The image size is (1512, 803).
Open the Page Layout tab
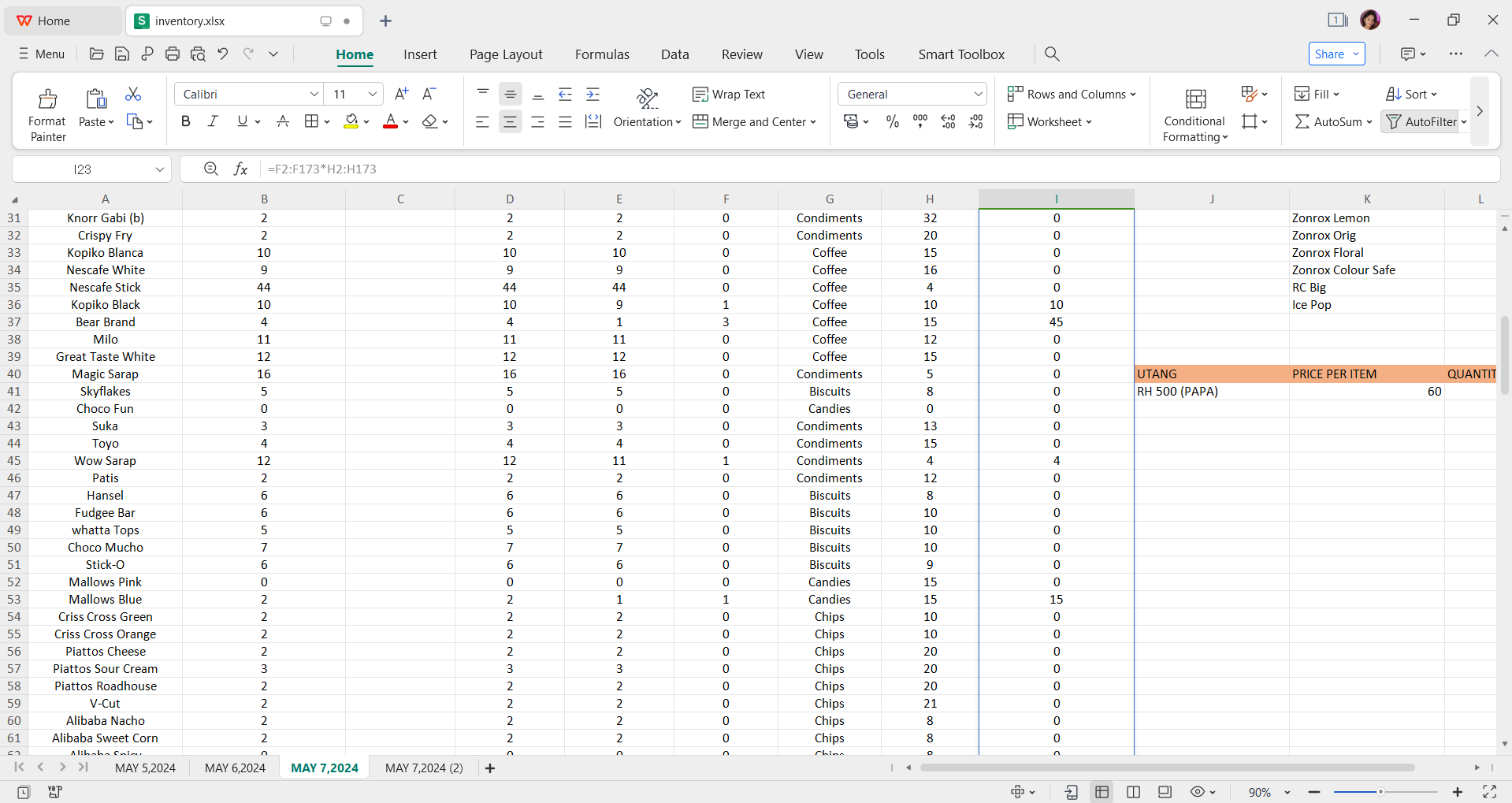[x=506, y=54]
